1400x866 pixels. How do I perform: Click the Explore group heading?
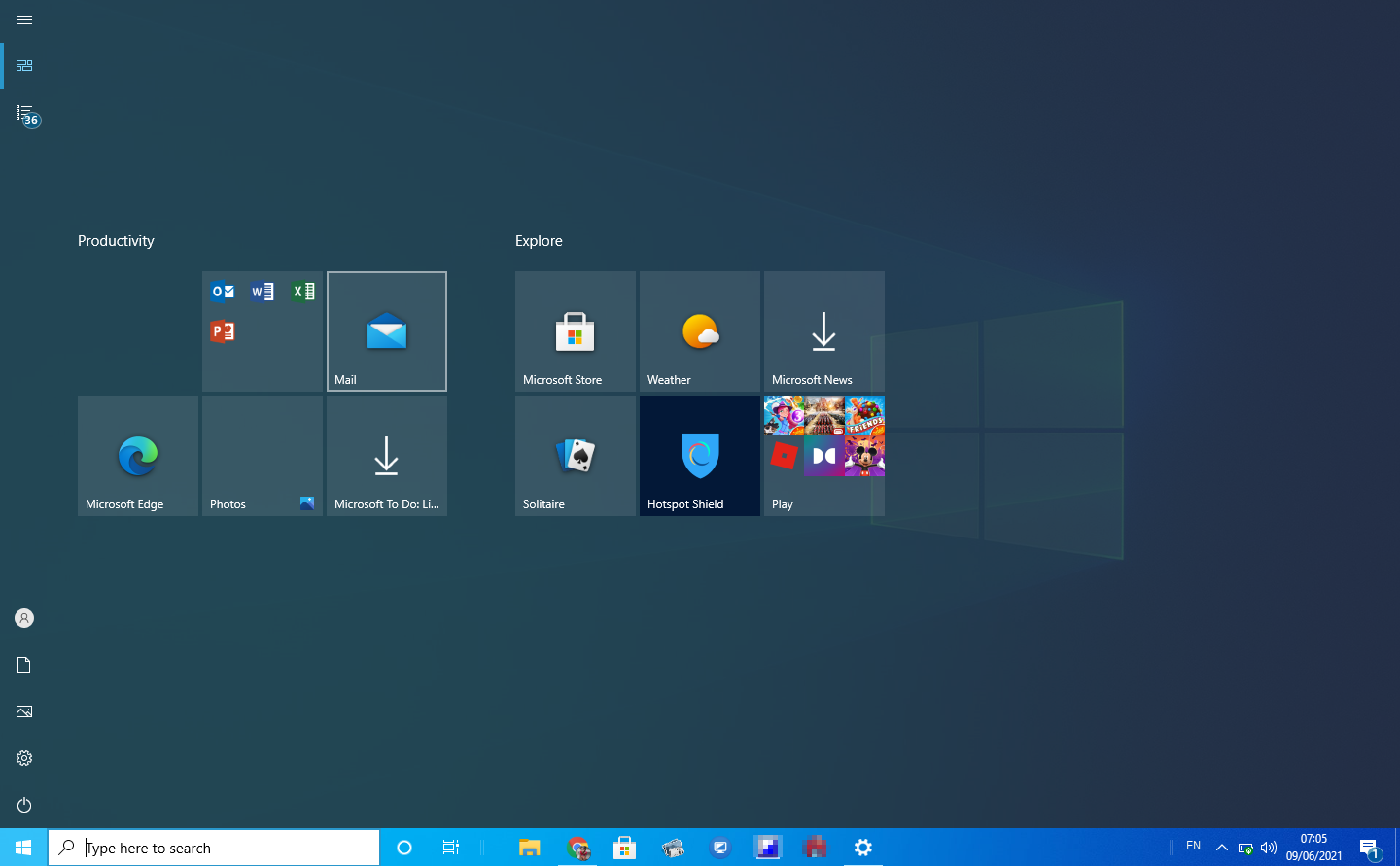point(539,241)
